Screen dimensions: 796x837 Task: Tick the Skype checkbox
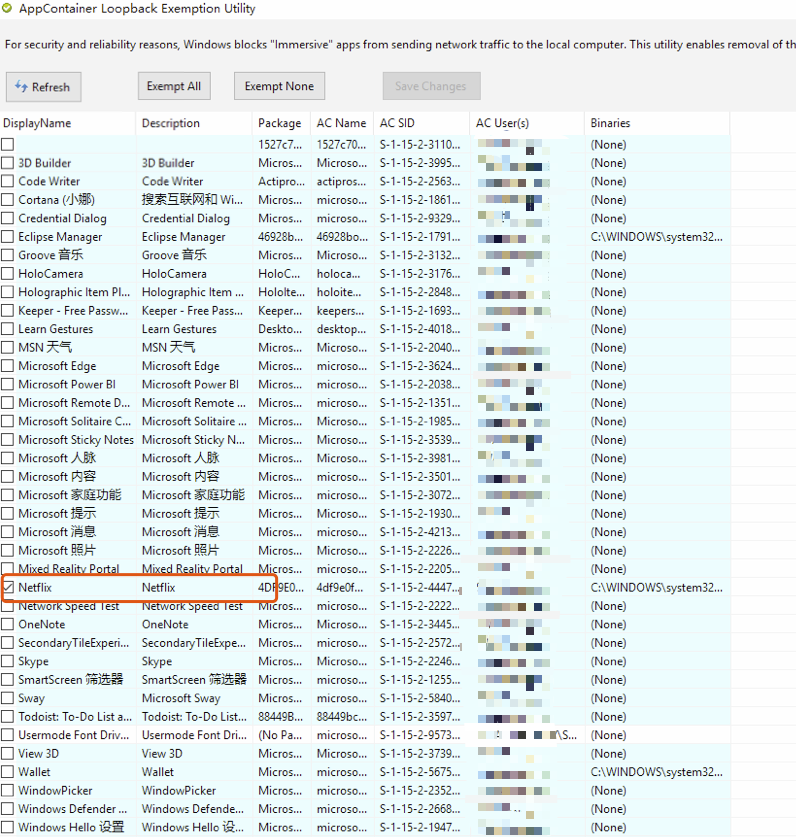(x=7, y=661)
